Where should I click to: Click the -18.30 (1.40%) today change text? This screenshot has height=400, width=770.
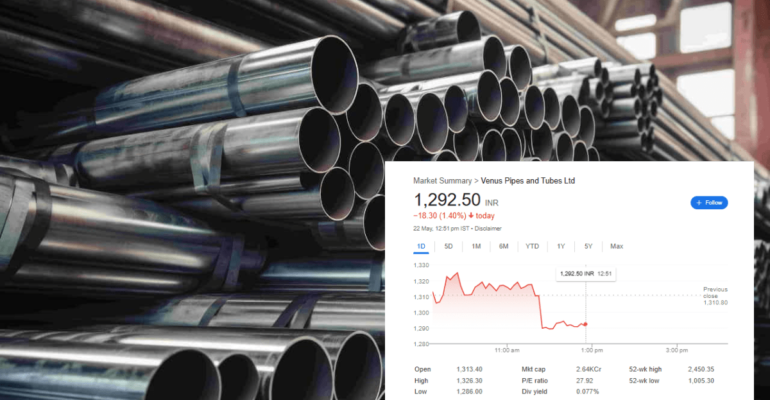454,215
